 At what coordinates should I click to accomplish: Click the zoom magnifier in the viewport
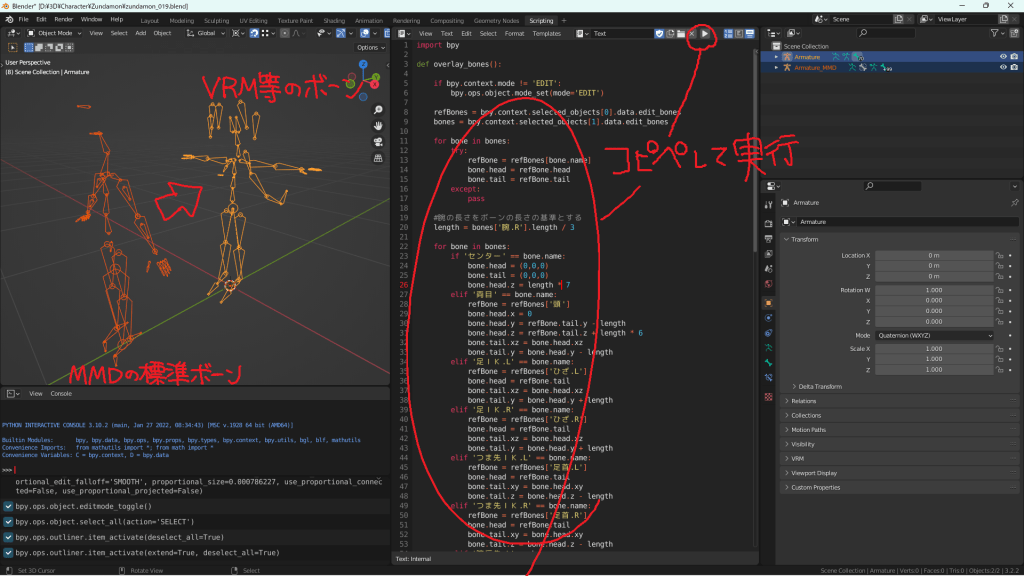378,110
